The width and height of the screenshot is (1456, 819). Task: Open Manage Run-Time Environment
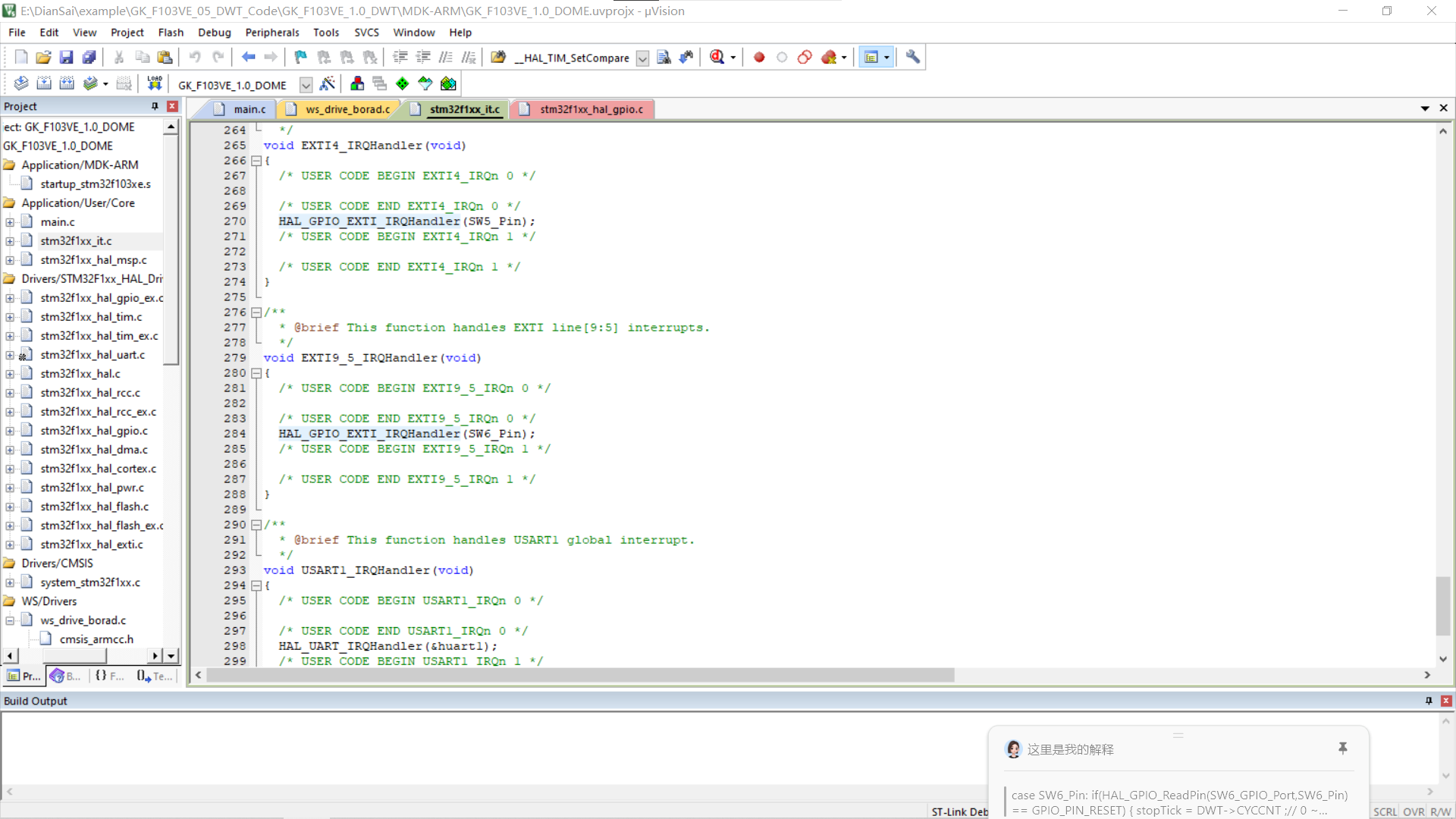402,83
